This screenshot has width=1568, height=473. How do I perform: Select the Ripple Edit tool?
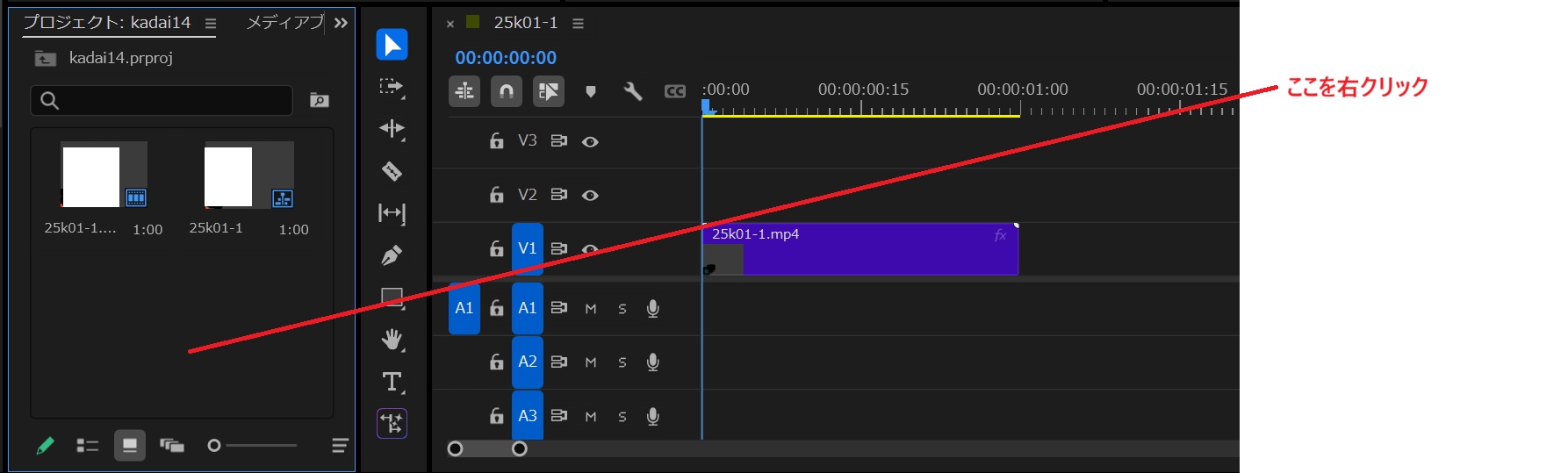click(392, 129)
